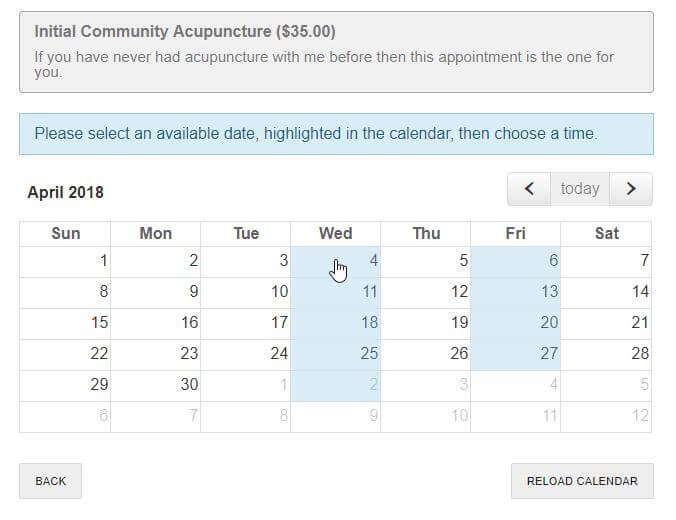676x520 pixels.
Task: Click Thursday April 19
Action: pyautogui.click(x=426, y=324)
